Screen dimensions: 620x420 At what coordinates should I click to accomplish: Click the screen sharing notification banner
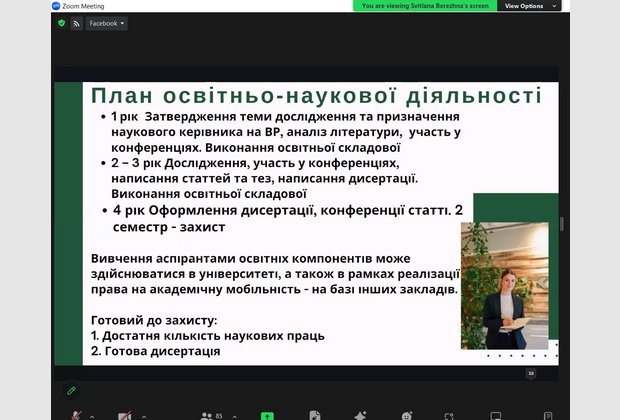[423, 6]
